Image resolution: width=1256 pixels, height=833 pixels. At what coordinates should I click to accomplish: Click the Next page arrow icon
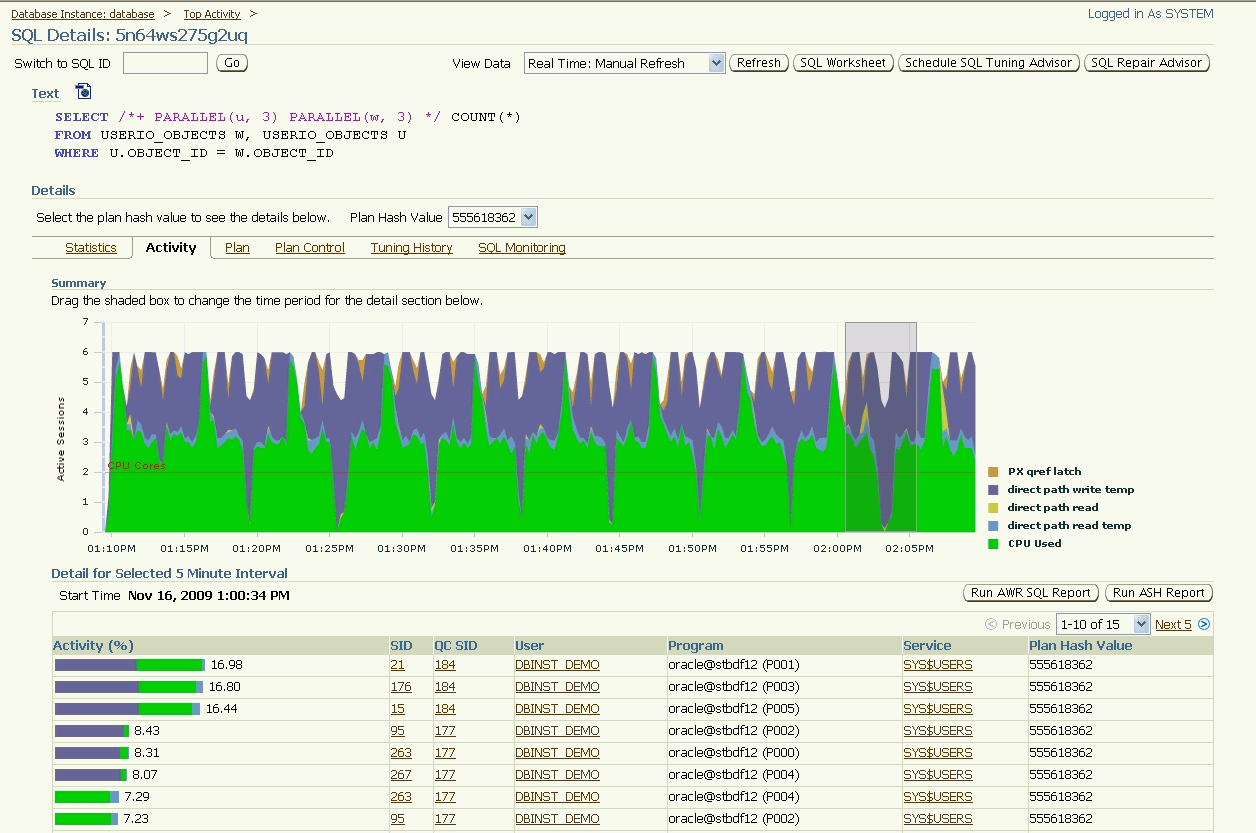pos(1204,624)
